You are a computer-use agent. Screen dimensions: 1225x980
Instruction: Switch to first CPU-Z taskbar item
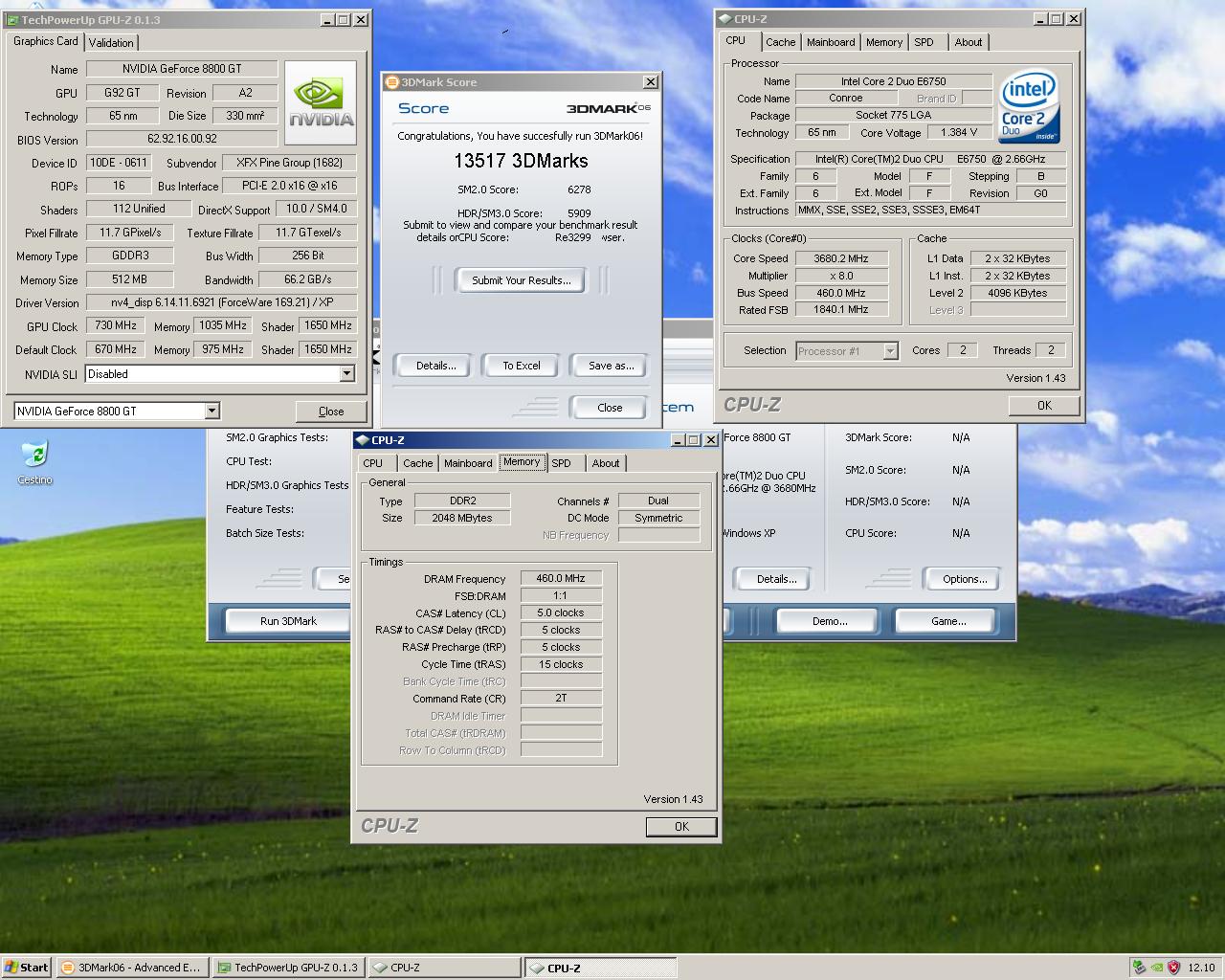pos(444,968)
